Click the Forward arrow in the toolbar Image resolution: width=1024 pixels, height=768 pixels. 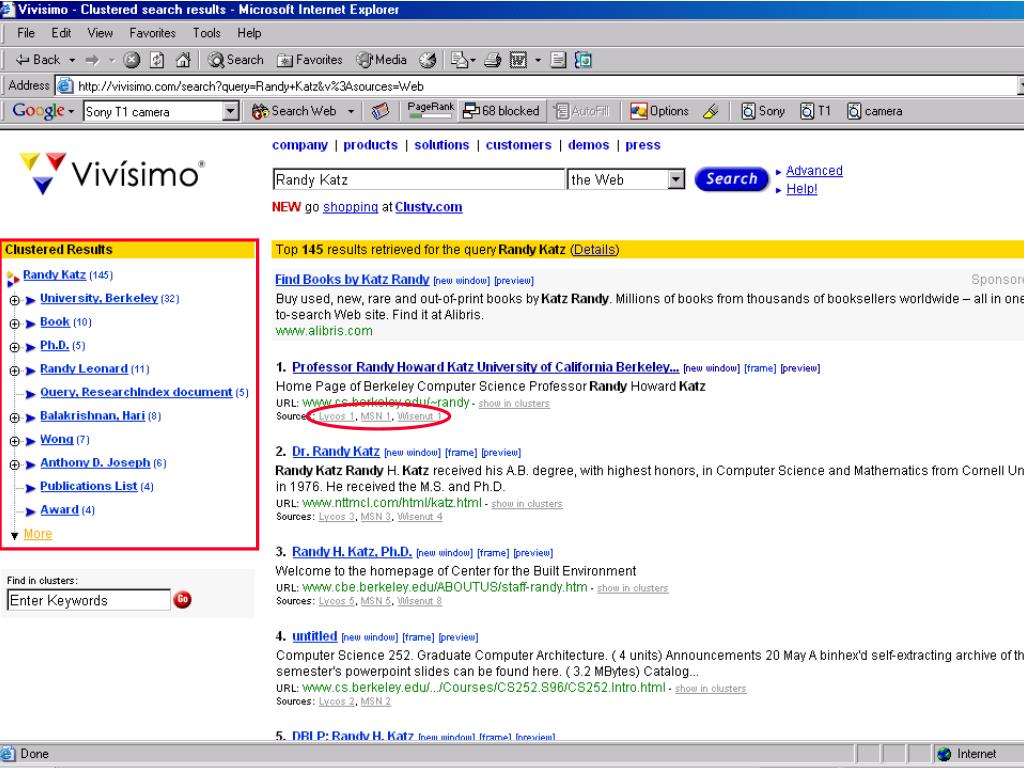click(x=92, y=60)
